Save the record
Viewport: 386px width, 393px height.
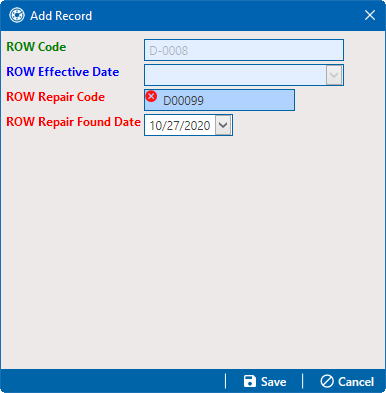[265, 381]
